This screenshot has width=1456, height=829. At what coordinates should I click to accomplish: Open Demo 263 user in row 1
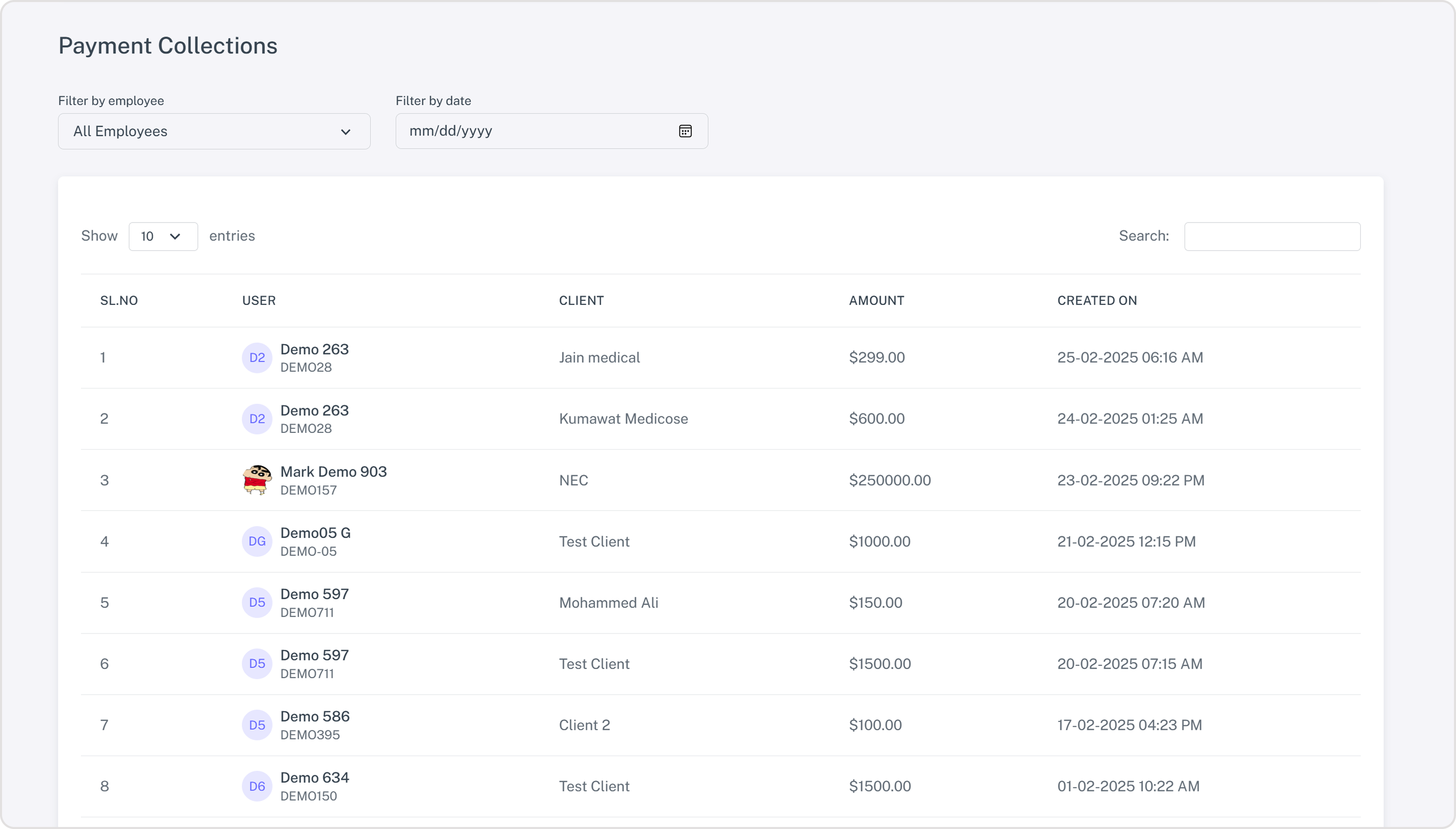click(x=314, y=349)
